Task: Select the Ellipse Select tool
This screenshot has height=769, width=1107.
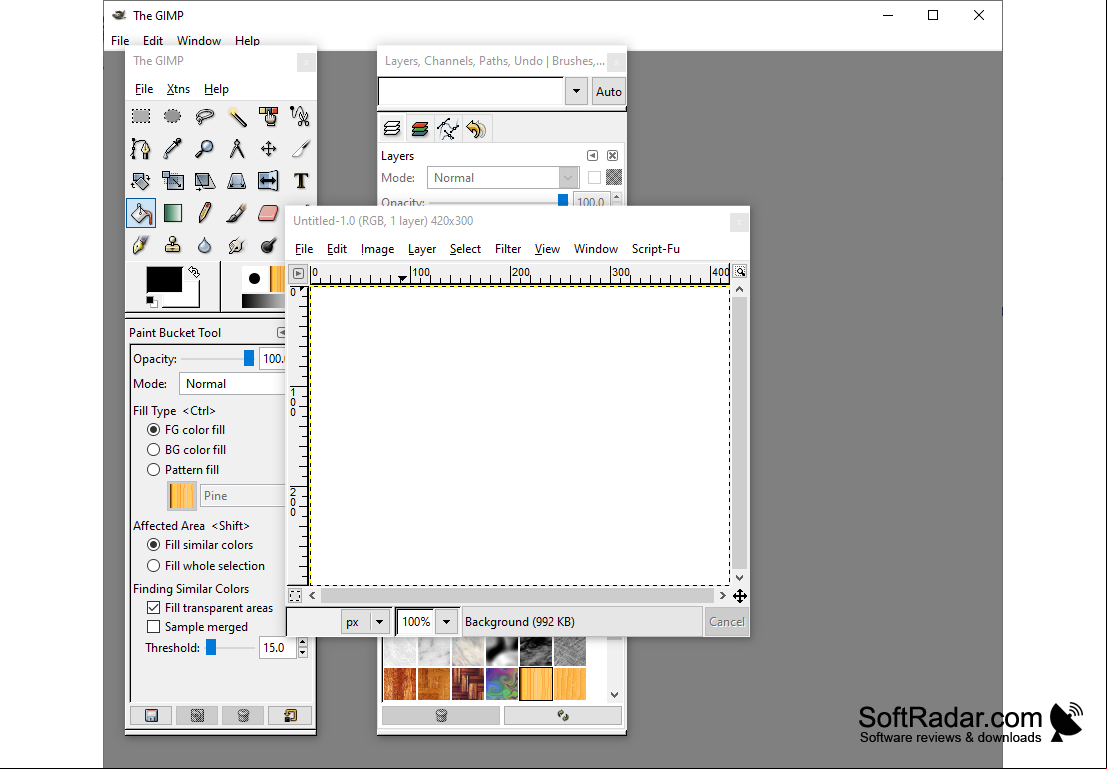Action: coord(172,116)
